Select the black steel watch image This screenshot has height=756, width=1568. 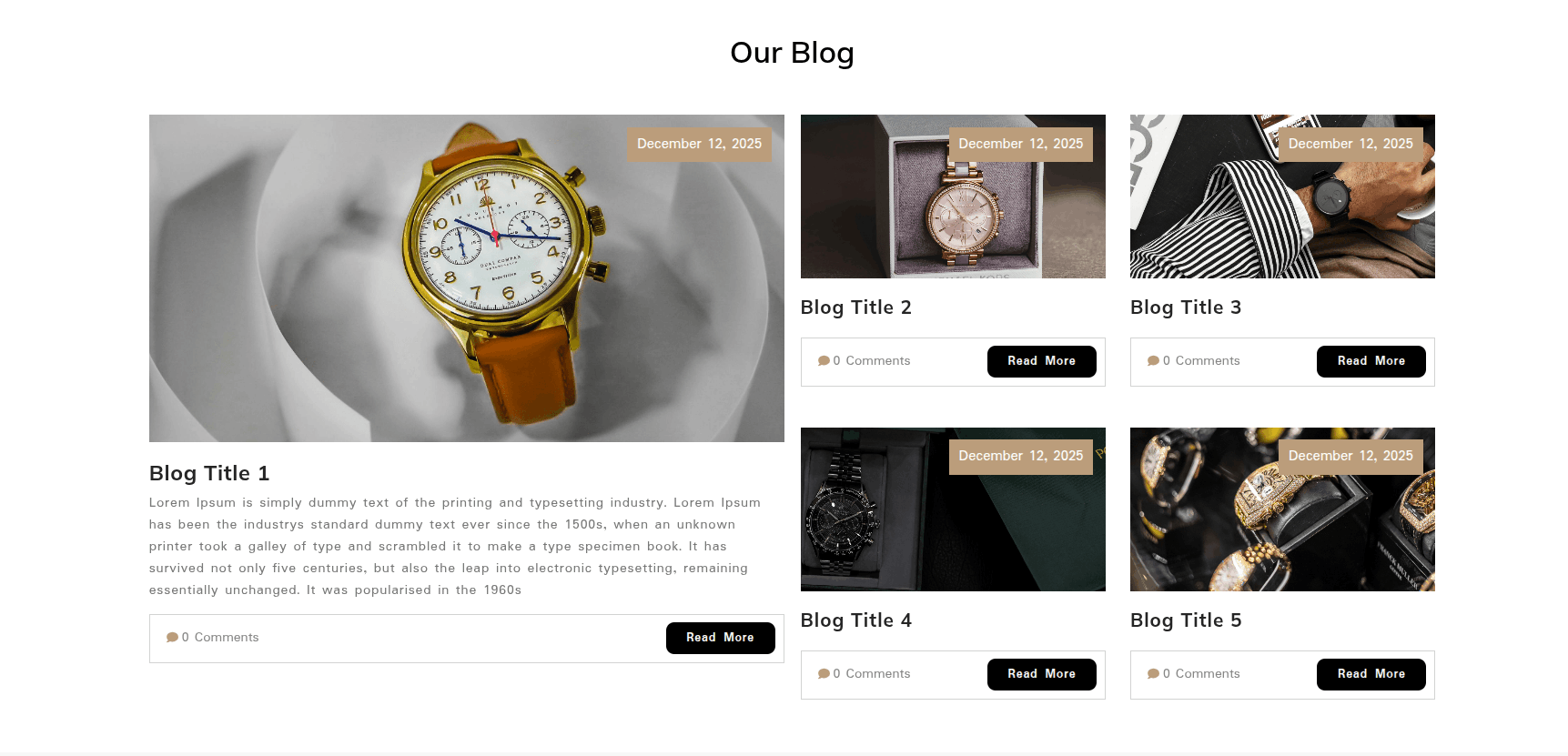953,509
